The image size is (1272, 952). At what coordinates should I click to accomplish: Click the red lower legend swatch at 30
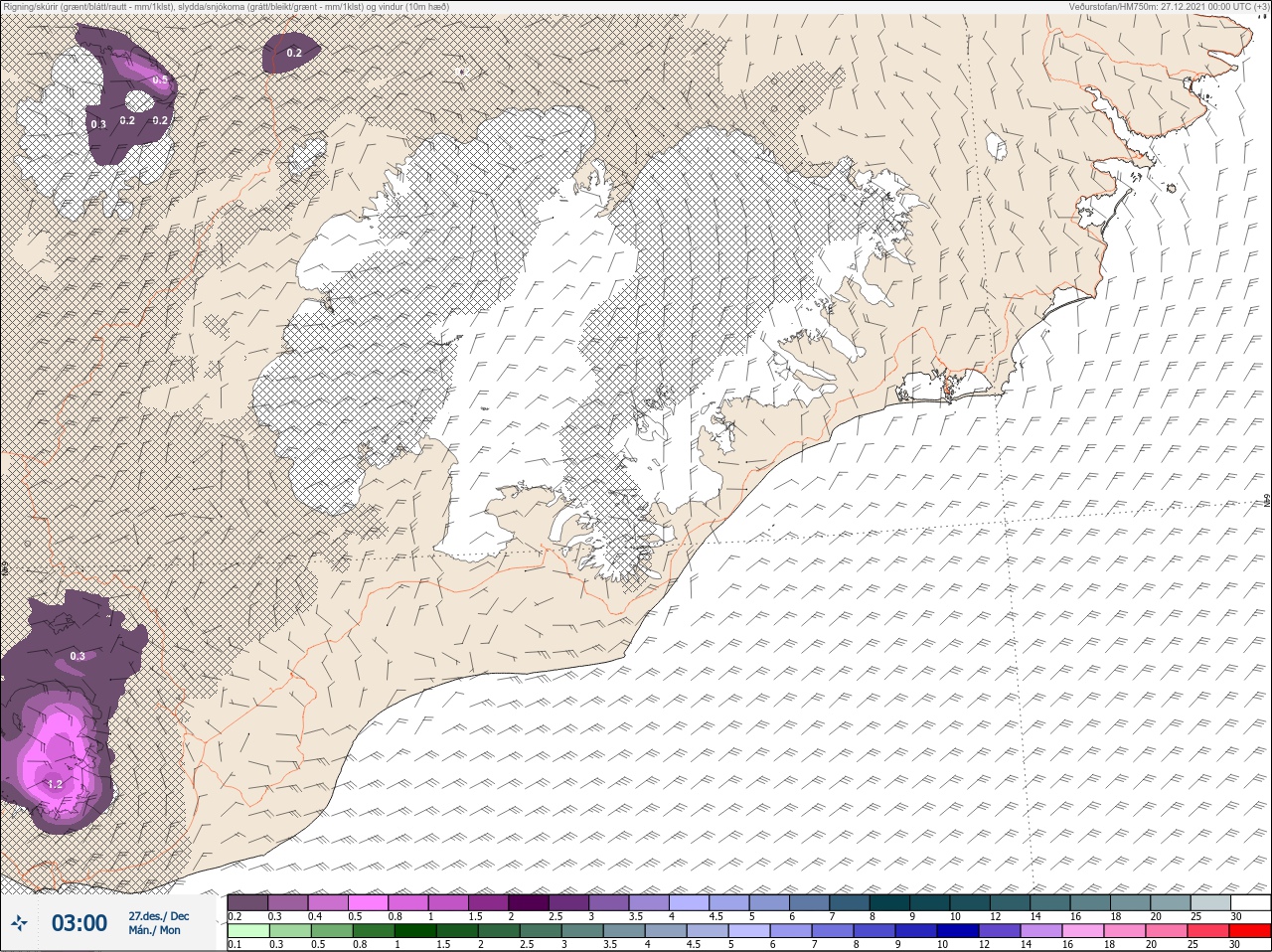click(1249, 931)
